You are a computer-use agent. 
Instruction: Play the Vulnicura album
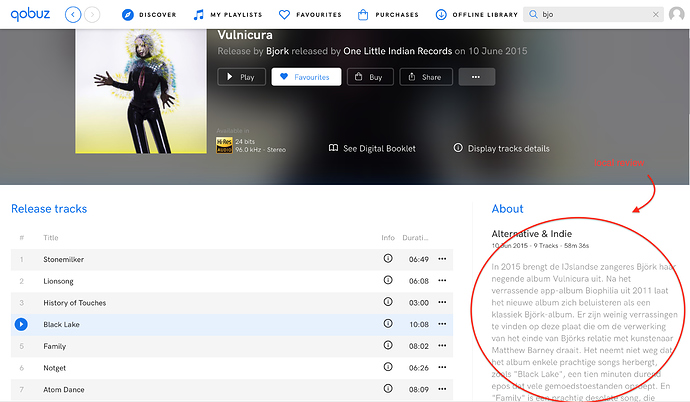[241, 77]
